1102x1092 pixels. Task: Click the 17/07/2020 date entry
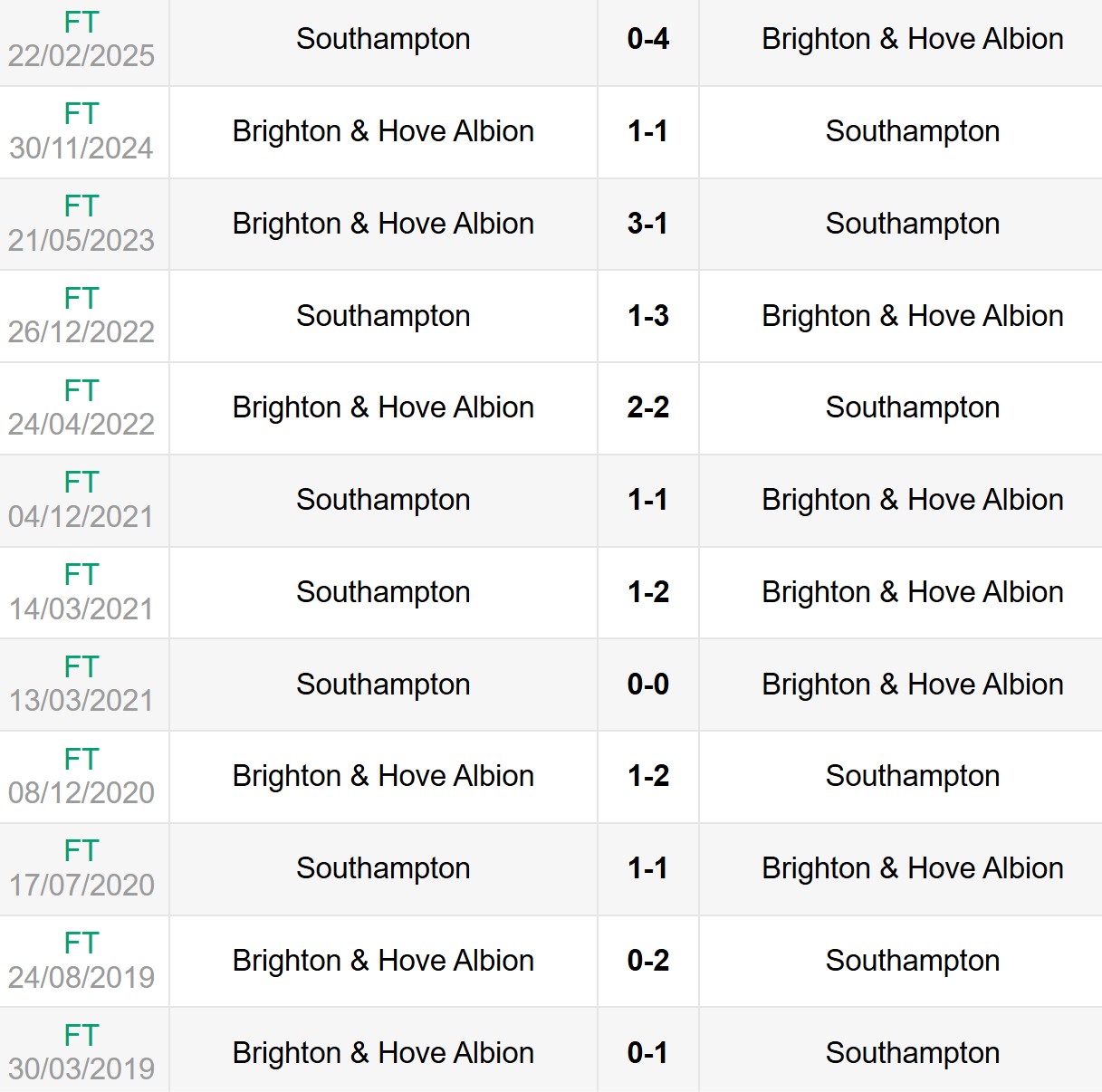[81, 886]
